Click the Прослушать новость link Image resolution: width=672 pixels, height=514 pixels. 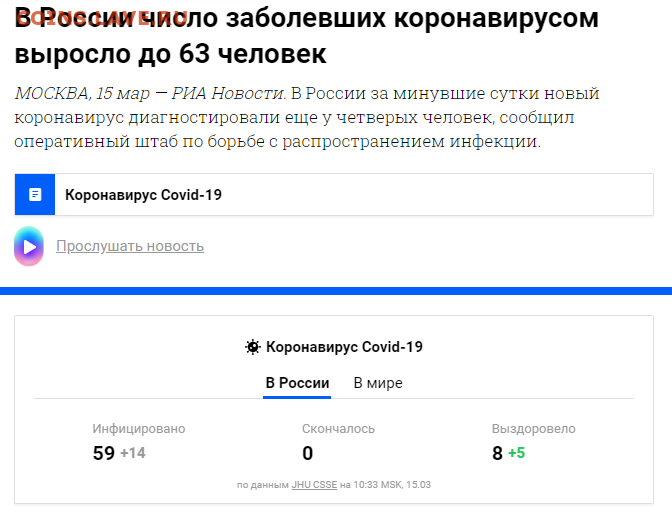130,246
